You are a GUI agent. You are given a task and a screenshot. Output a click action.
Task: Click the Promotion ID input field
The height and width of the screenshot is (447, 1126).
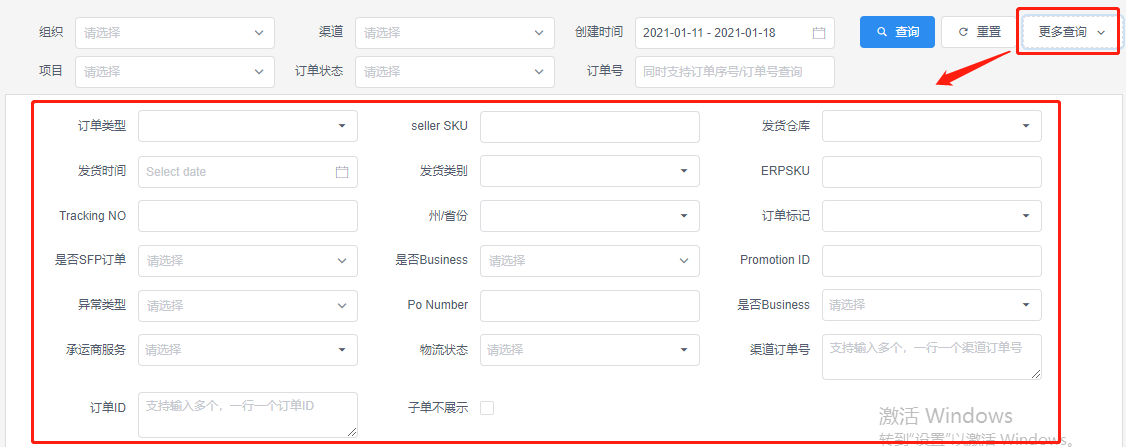931,261
